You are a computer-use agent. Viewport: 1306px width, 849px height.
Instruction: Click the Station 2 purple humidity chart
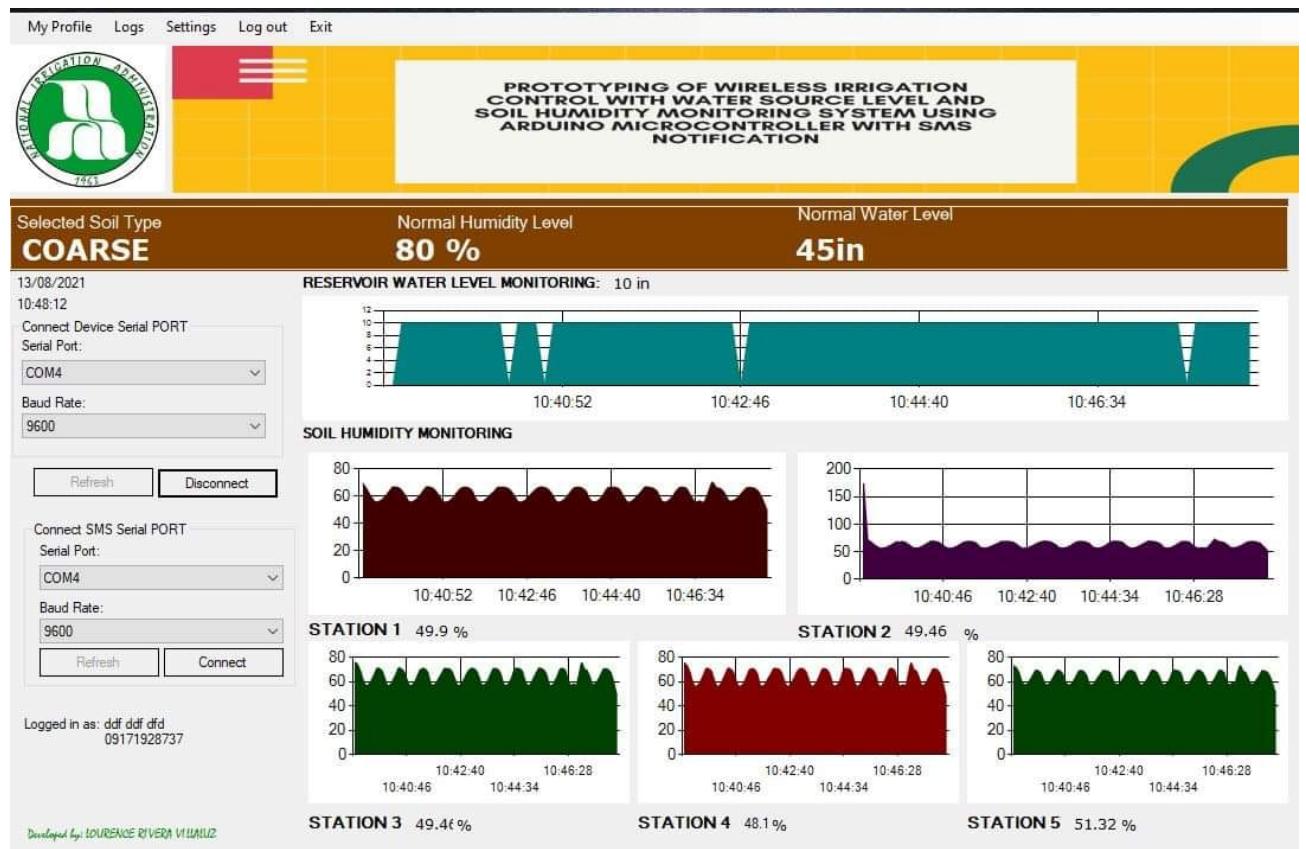(x=1042, y=533)
